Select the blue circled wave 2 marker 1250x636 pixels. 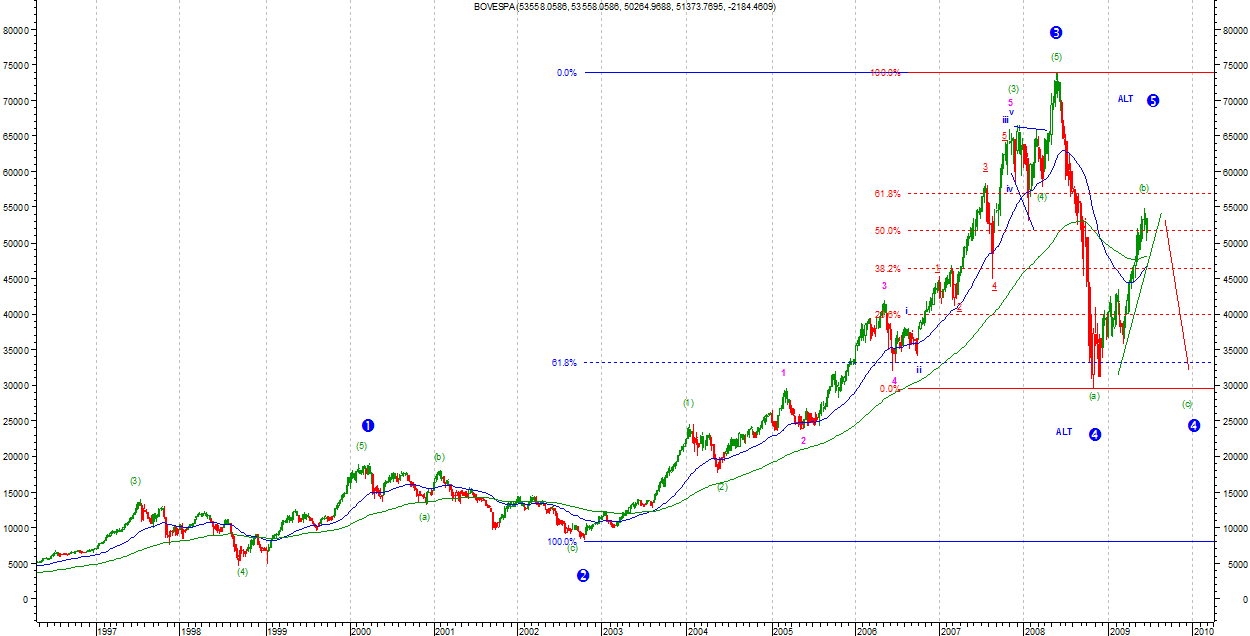(583, 575)
